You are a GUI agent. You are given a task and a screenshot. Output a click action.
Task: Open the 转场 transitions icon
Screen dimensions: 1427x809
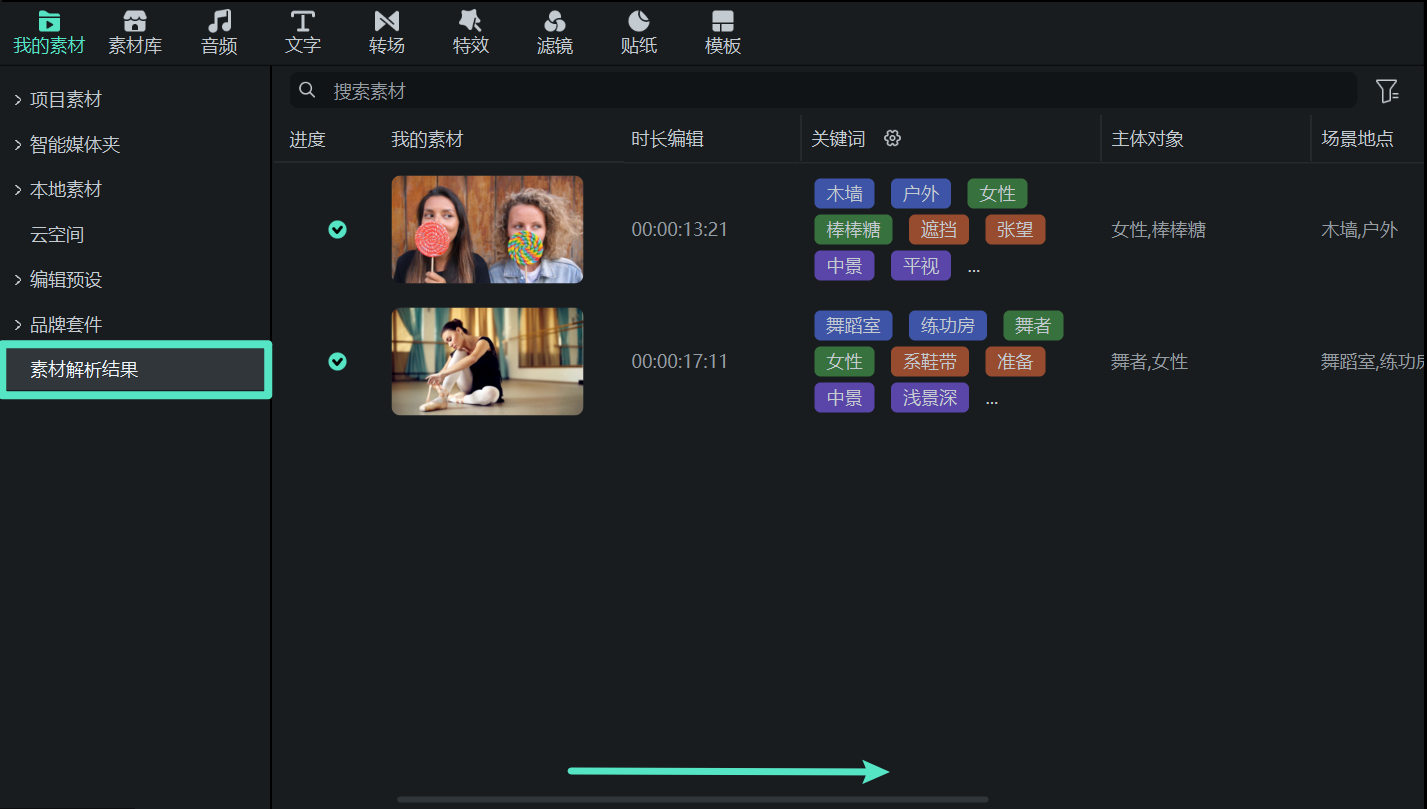point(387,21)
